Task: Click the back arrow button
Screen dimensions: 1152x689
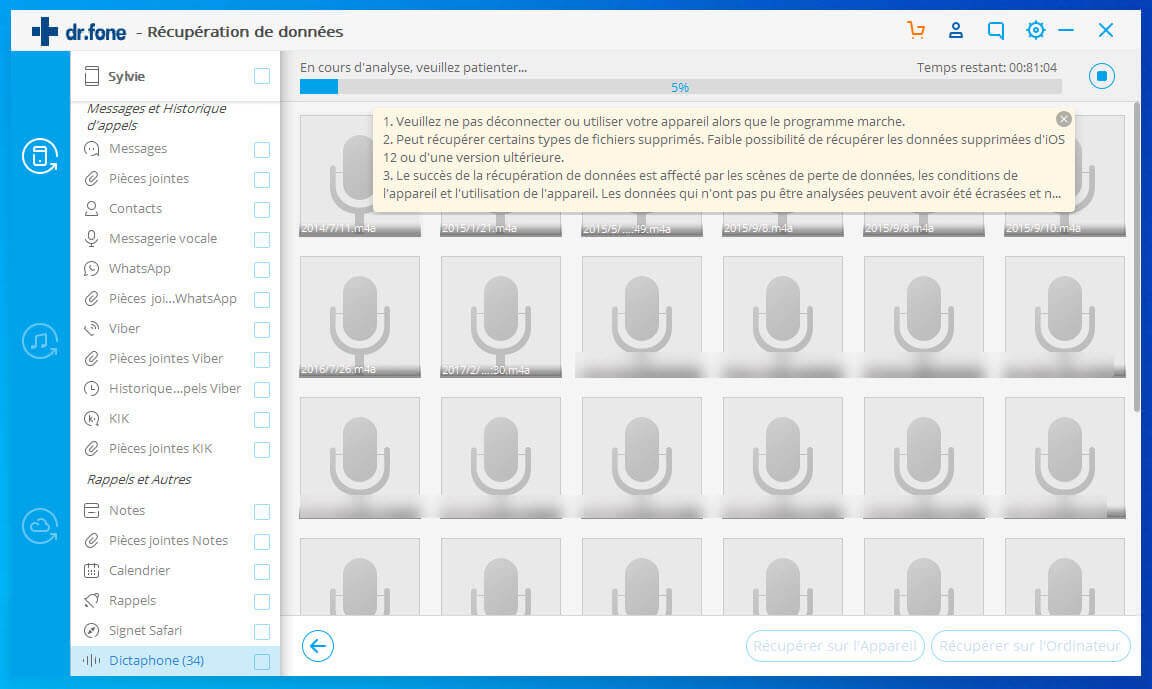Action: tap(317, 646)
